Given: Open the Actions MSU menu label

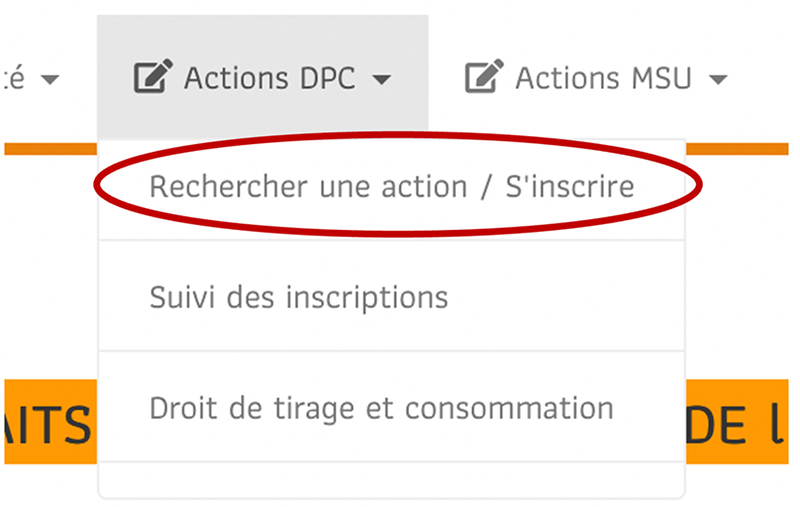Looking at the screenshot, I should 603,78.
